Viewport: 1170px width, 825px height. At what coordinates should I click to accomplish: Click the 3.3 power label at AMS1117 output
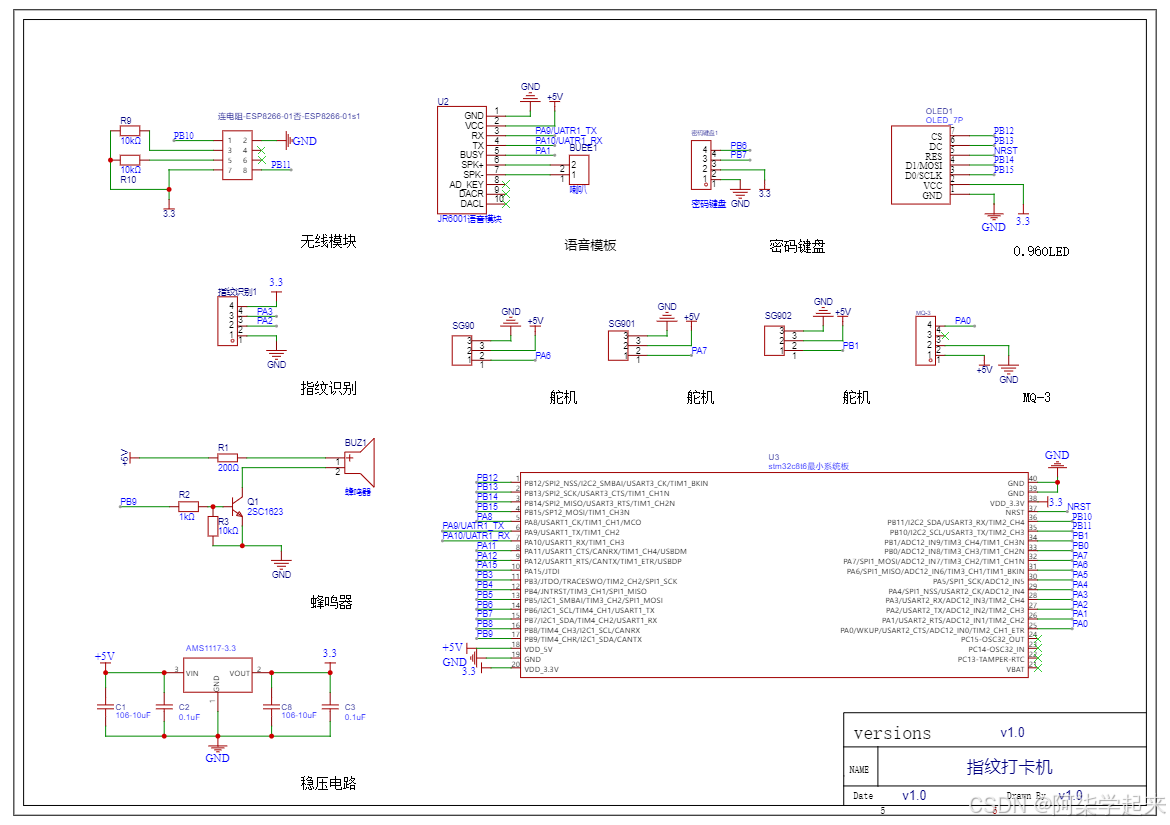[x=330, y=653]
